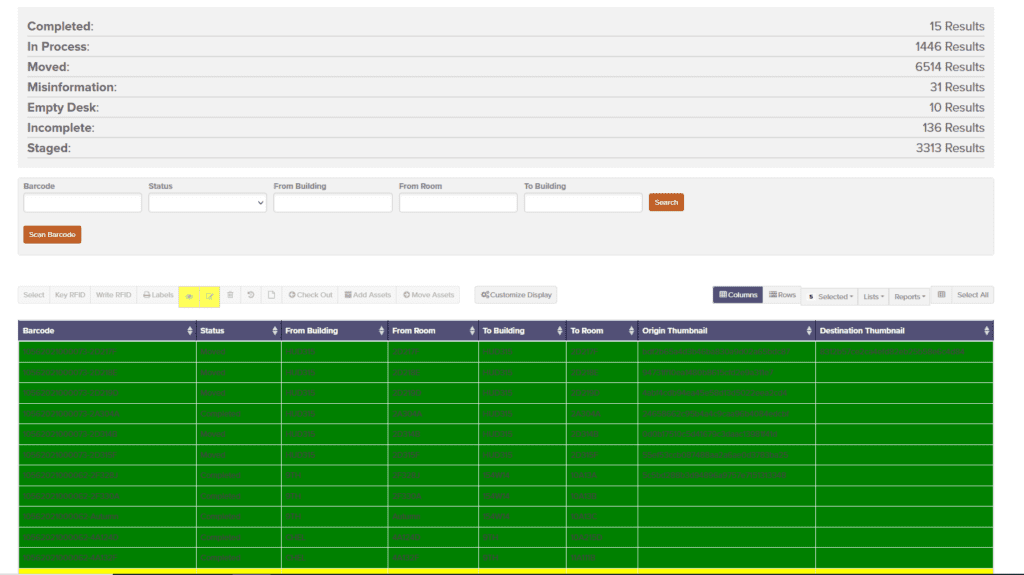Switch to Columns view
Image resolution: width=1024 pixels, height=575 pixels.
(738, 295)
